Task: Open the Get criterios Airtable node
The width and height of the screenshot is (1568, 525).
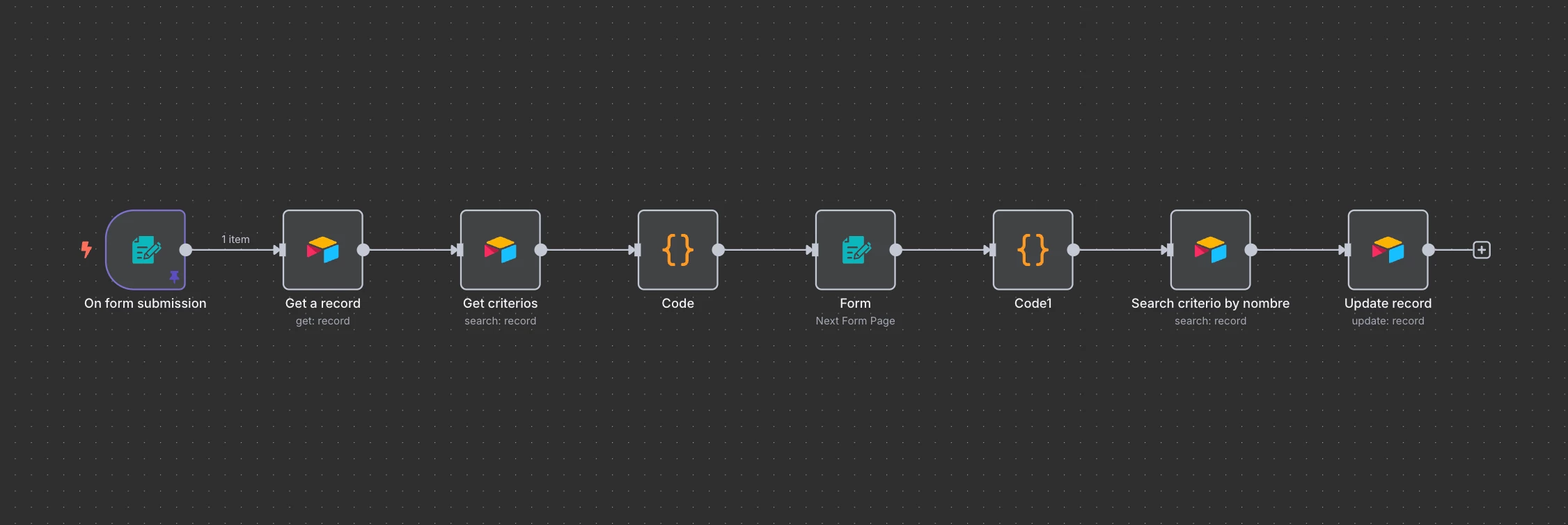Action: (x=501, y=250)
